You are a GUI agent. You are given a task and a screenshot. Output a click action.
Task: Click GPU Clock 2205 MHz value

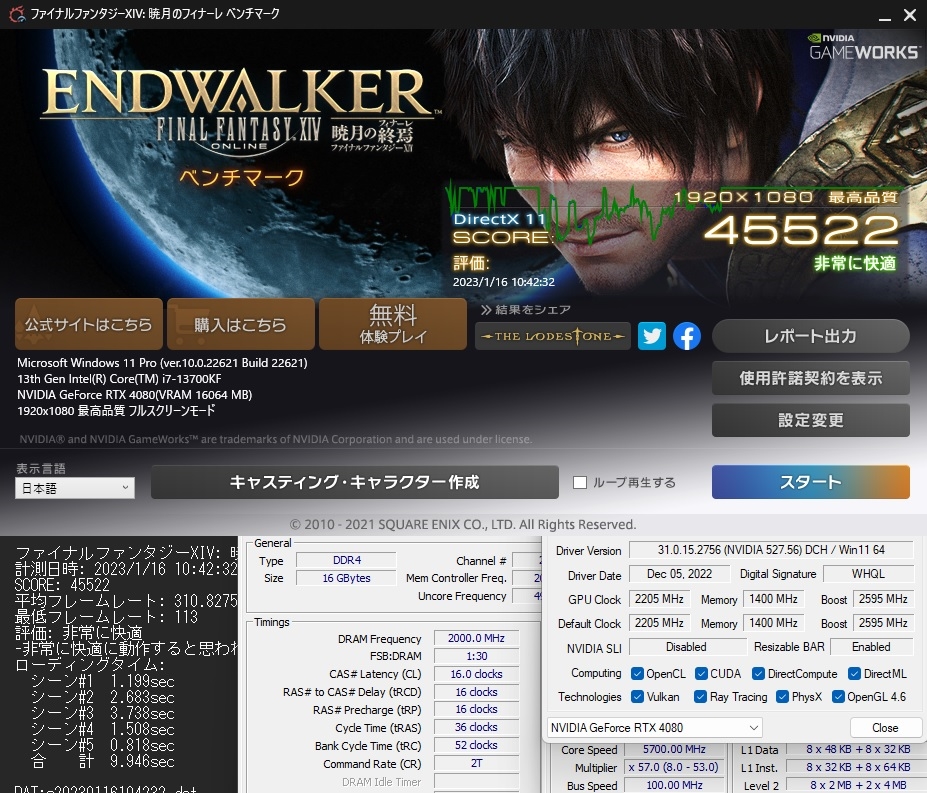click(659, 599)
